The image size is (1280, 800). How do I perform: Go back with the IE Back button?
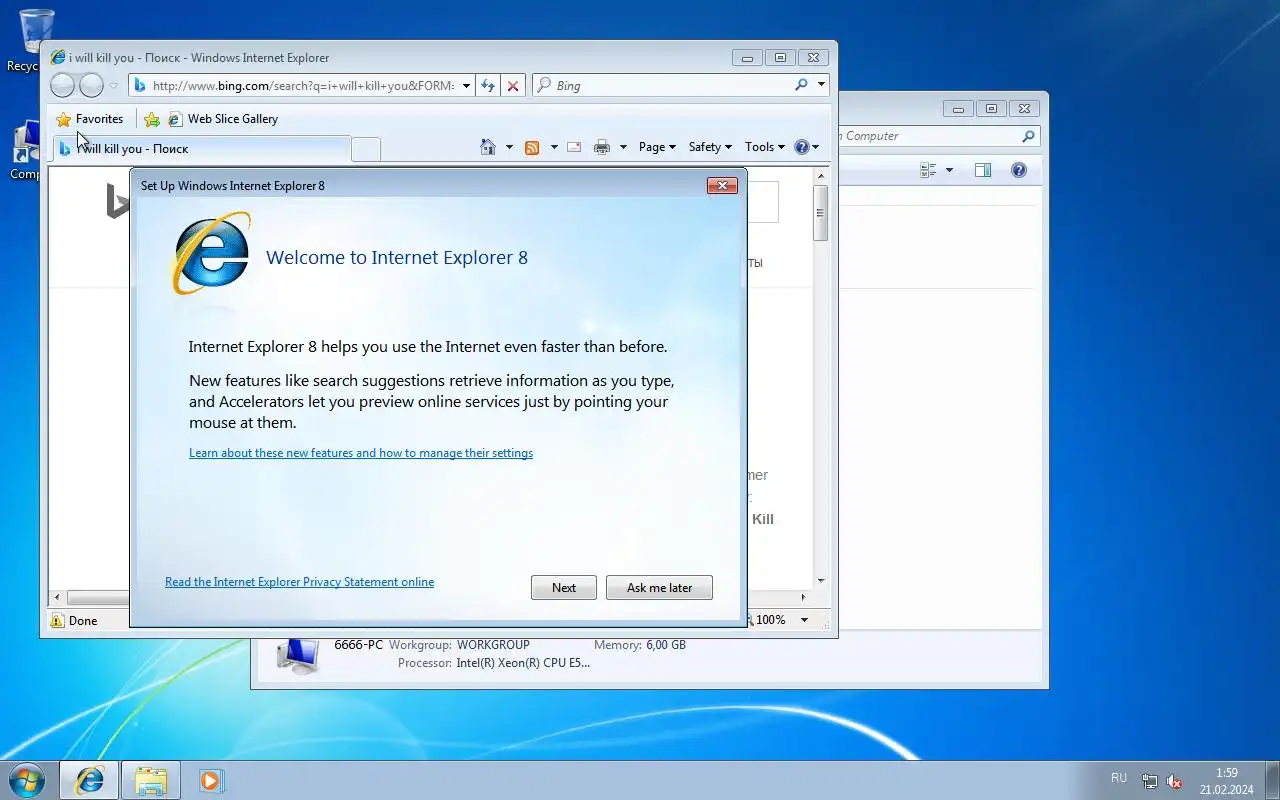pyautogui.click(x=62, y=85)
